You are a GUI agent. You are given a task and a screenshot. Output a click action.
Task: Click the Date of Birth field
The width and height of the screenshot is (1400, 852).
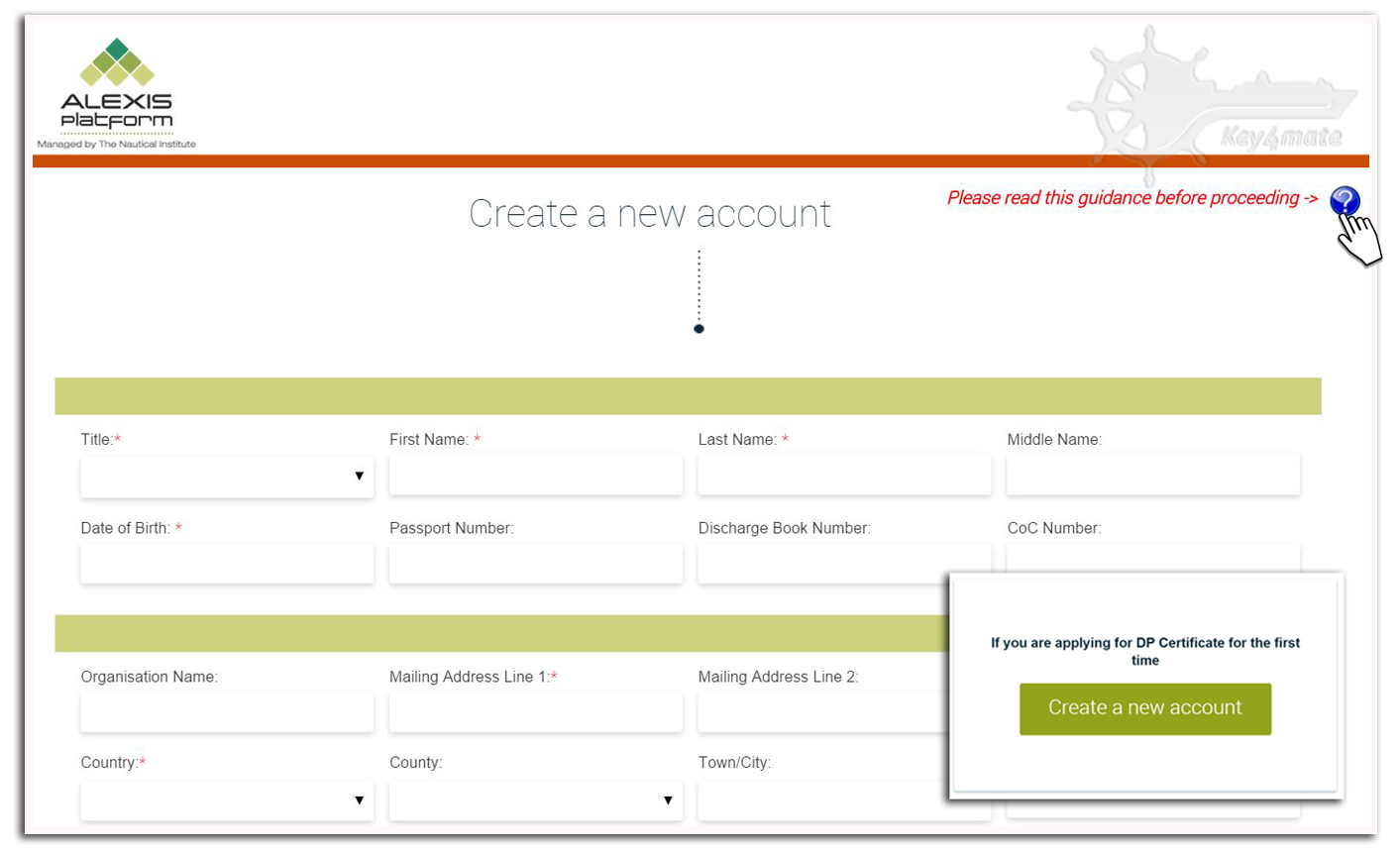227,564
